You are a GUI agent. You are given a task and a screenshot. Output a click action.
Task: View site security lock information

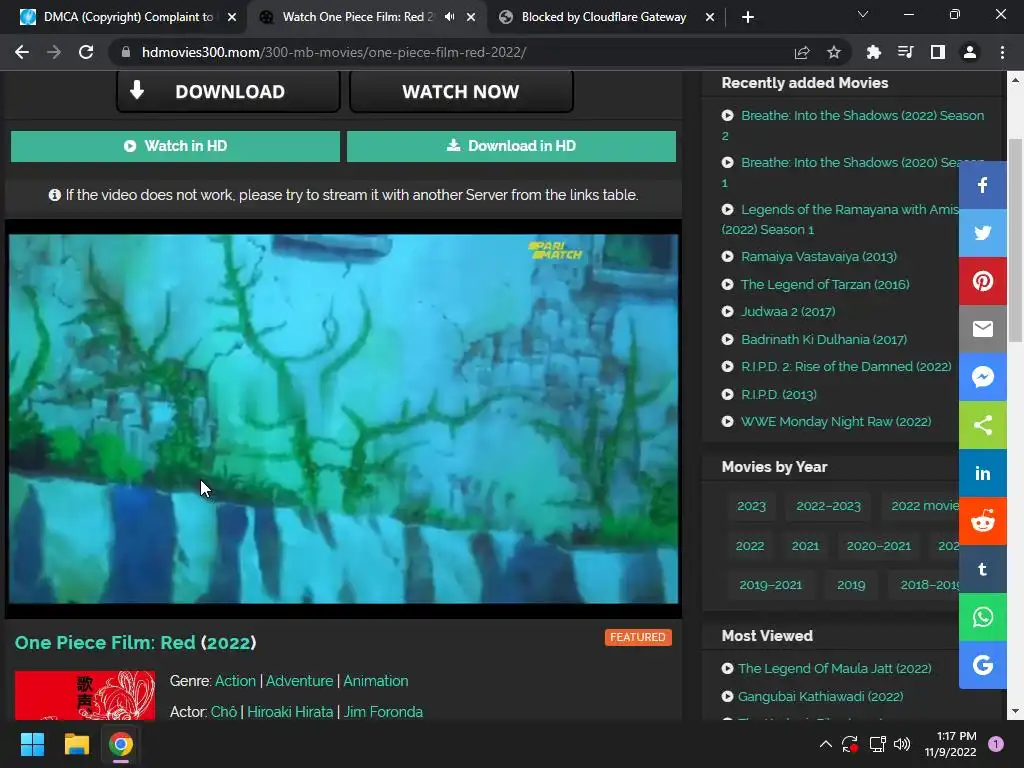(126, 52)
